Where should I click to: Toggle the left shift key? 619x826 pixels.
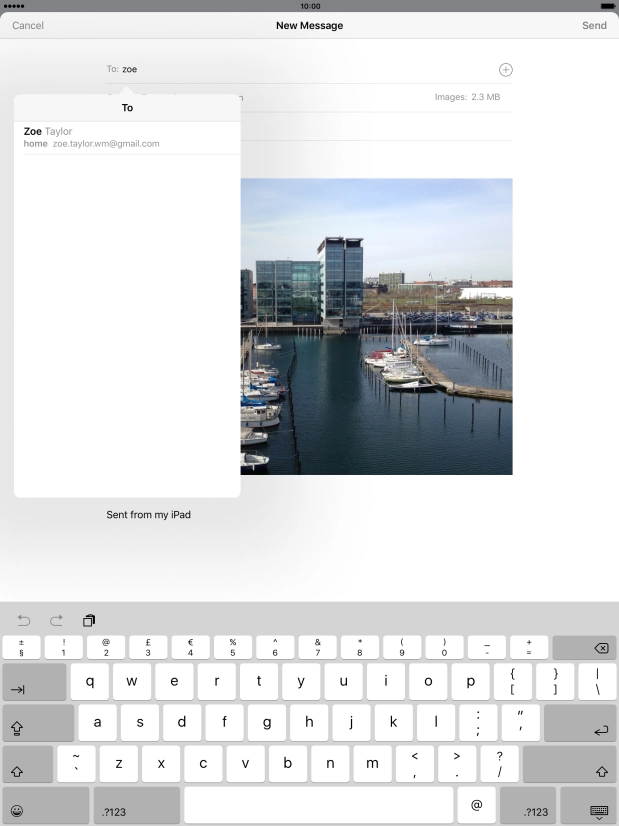(x=27, y=765)
